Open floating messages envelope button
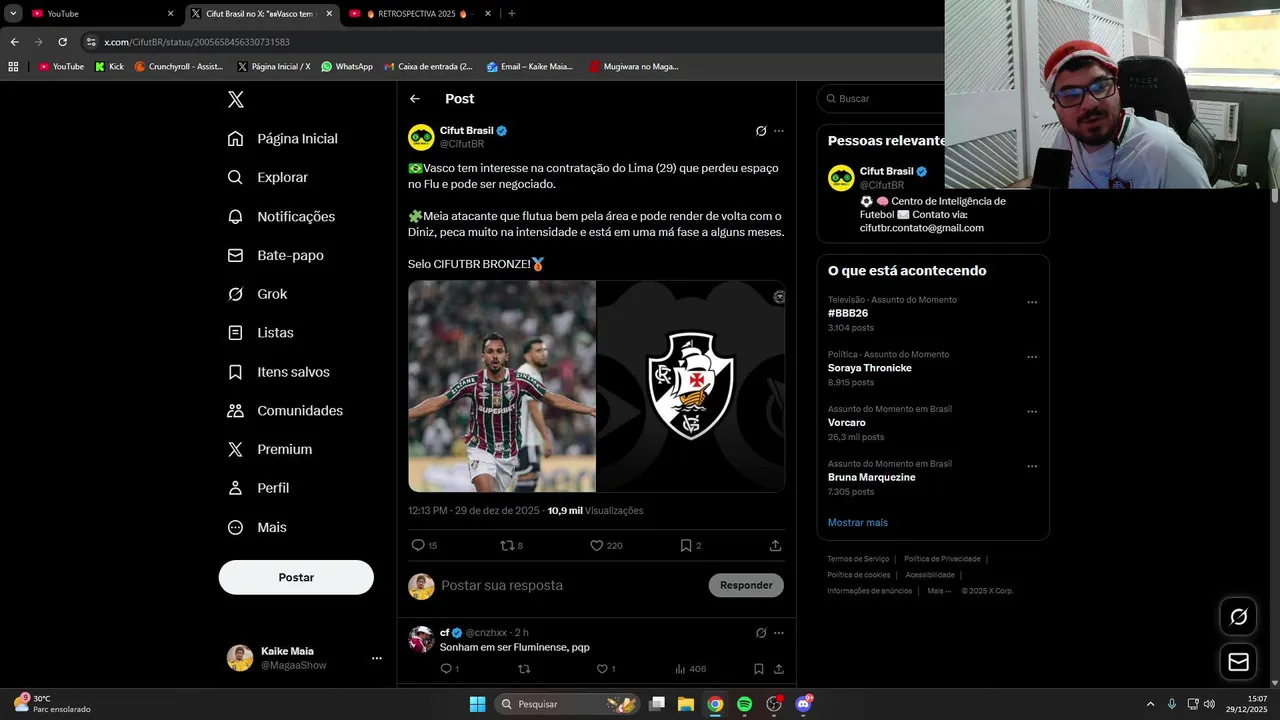The width and height of the screenshot is (1280, 720). point(1238,662)
